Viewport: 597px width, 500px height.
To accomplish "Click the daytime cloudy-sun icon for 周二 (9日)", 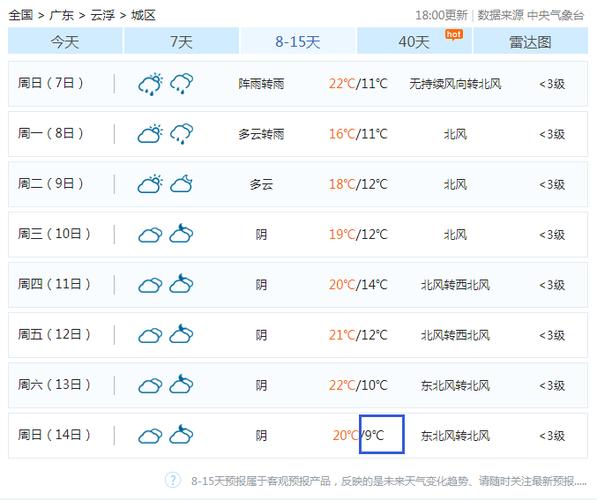I will pos(150,184).
